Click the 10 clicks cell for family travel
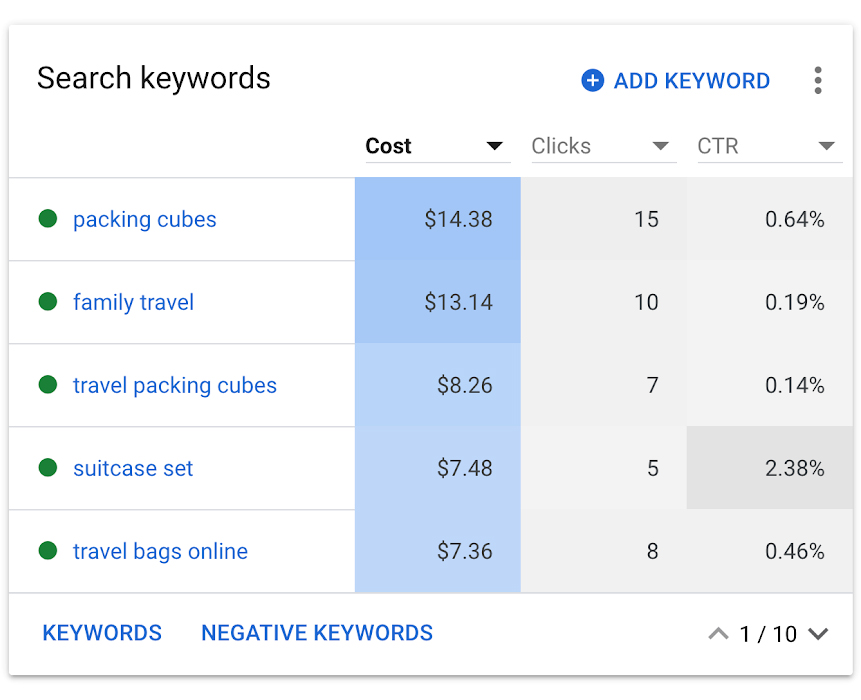The width and height of the screenshot is (861, 700). tap(603, 302)
